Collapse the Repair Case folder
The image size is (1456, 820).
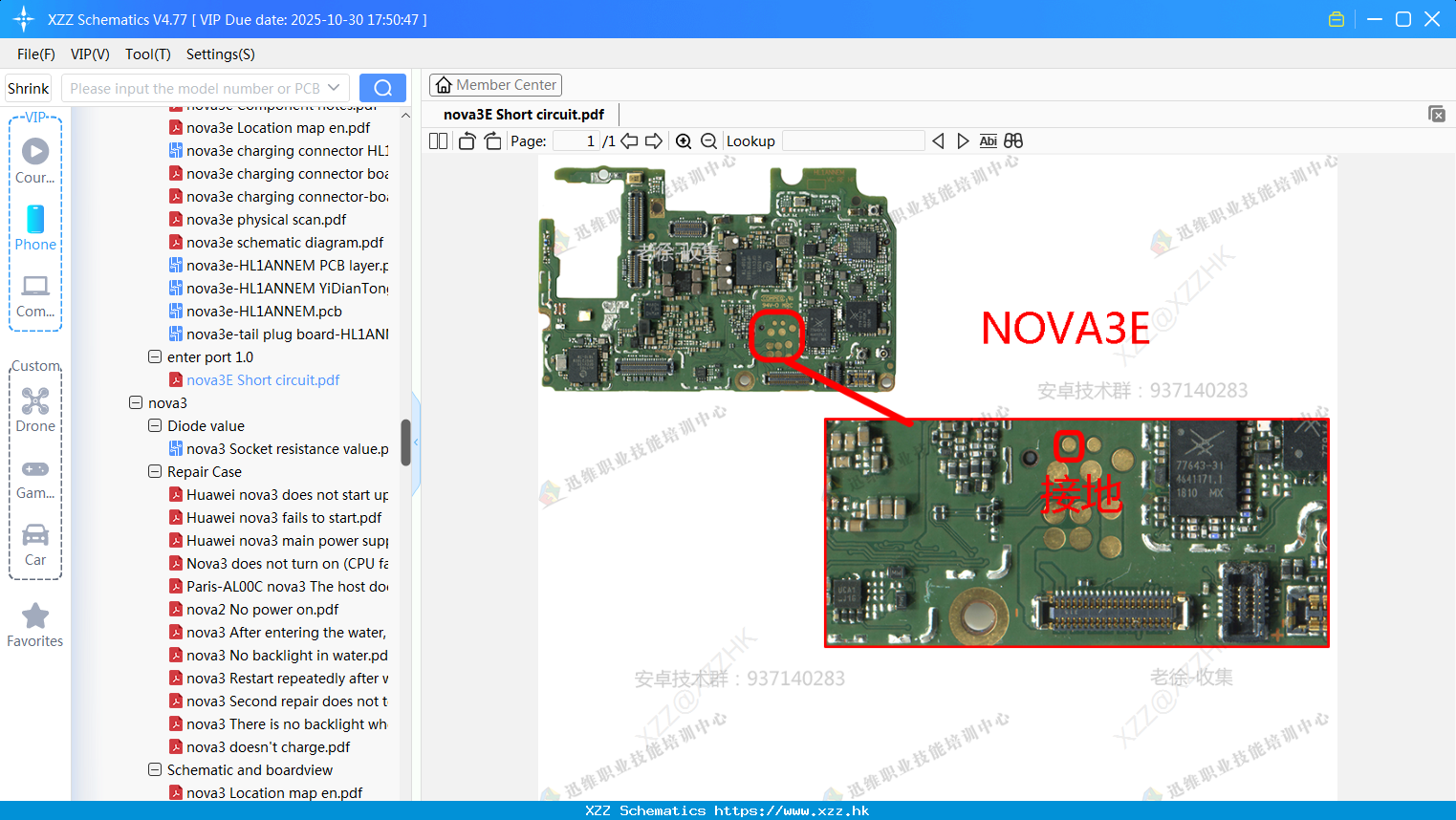pos(154,472)
